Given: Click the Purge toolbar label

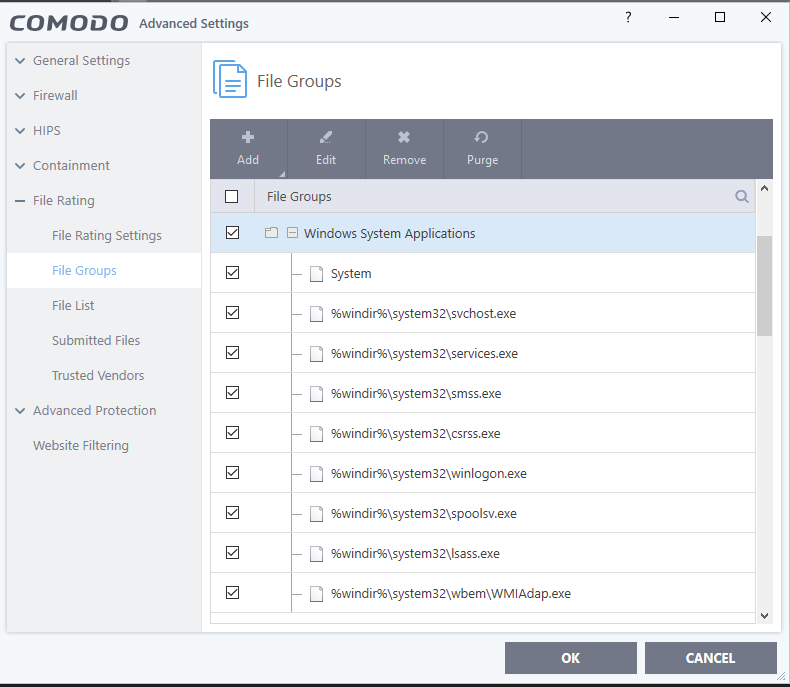Looking at the screenshot, I should click(x=482, y=160).
